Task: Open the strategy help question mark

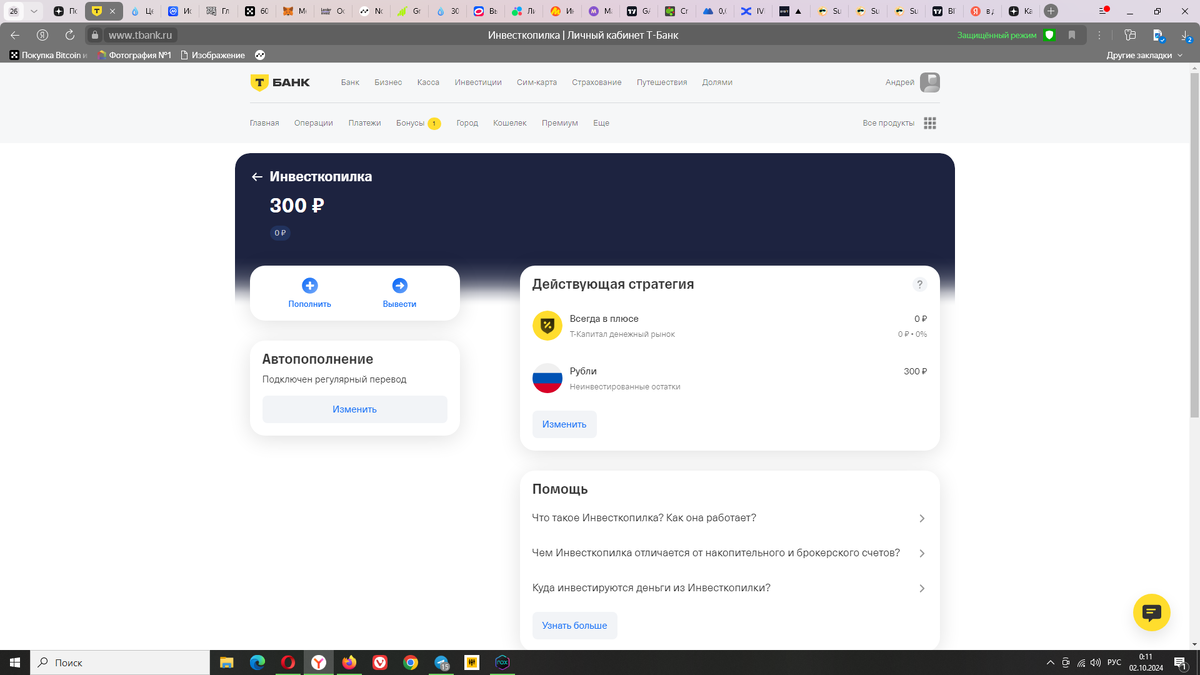Action: pyautogui.click(x=920, y=284)
